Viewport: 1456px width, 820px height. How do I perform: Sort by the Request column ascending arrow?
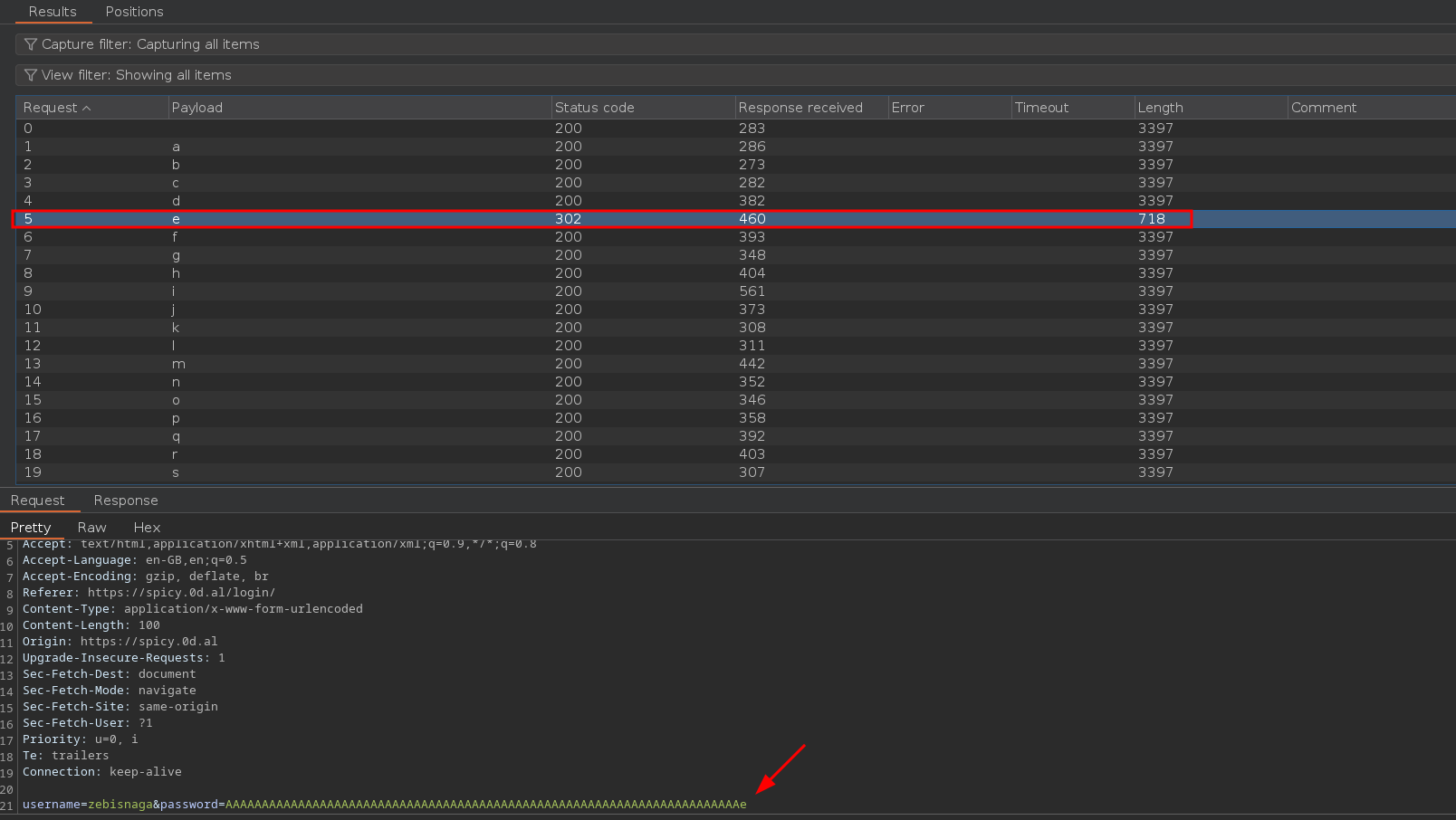tap(87, 109)
